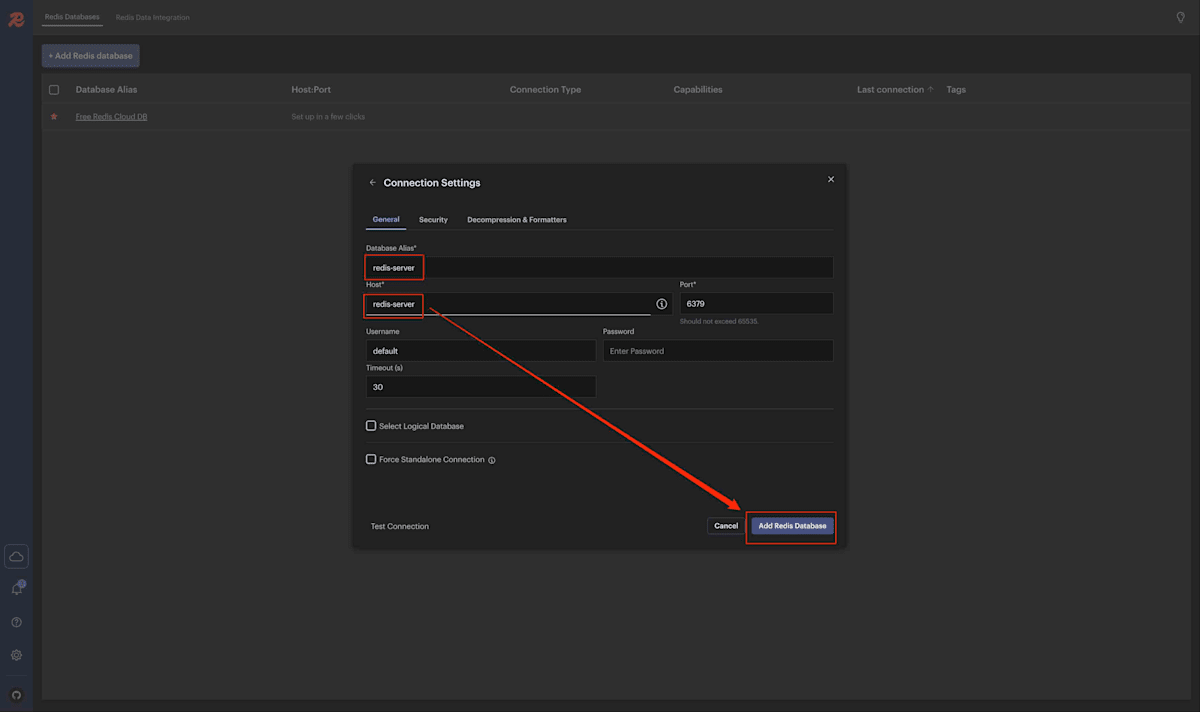Click the Connection Type column header

click(545, 90)
